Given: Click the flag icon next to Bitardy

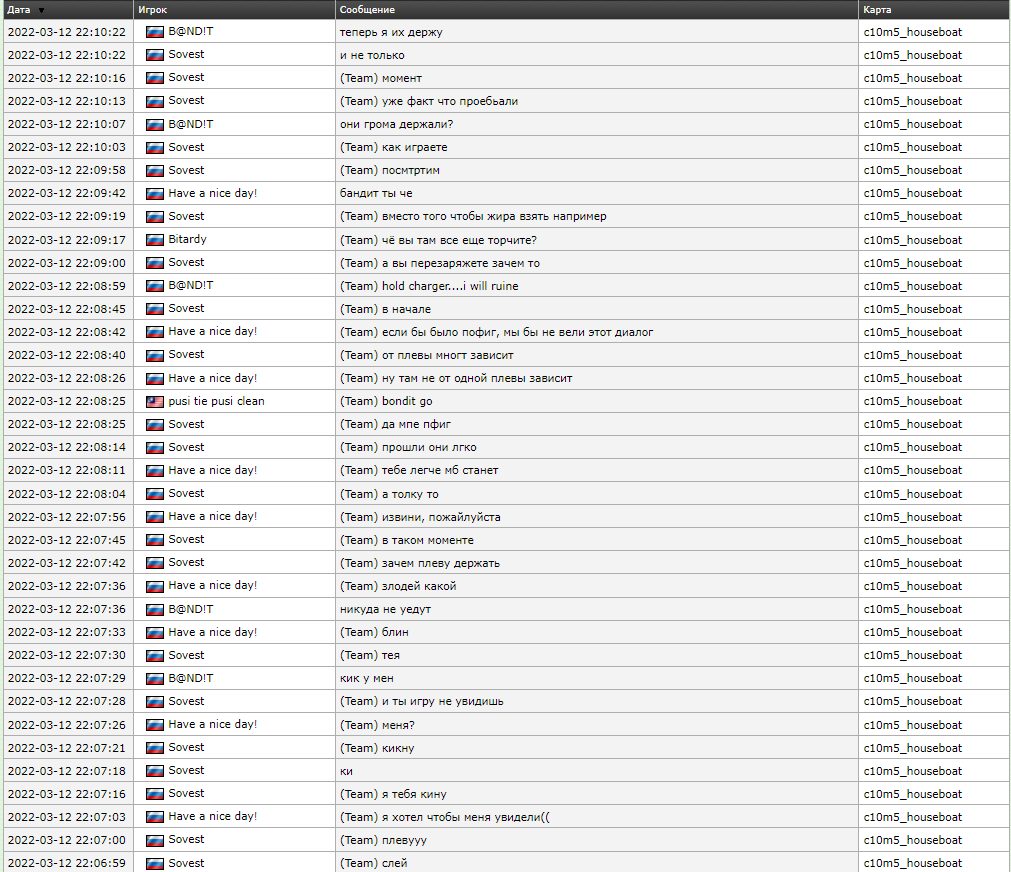Looking at the screenshot, I should (x=154, y=240).
